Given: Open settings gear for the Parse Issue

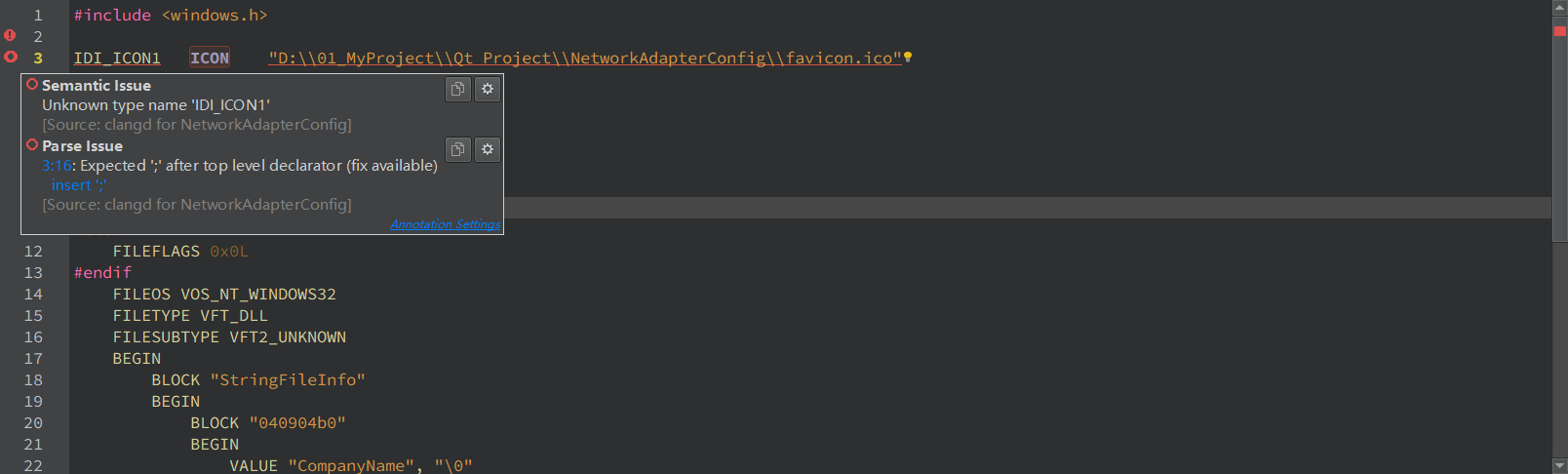Looking at the screenshot, I should (488, 149).
